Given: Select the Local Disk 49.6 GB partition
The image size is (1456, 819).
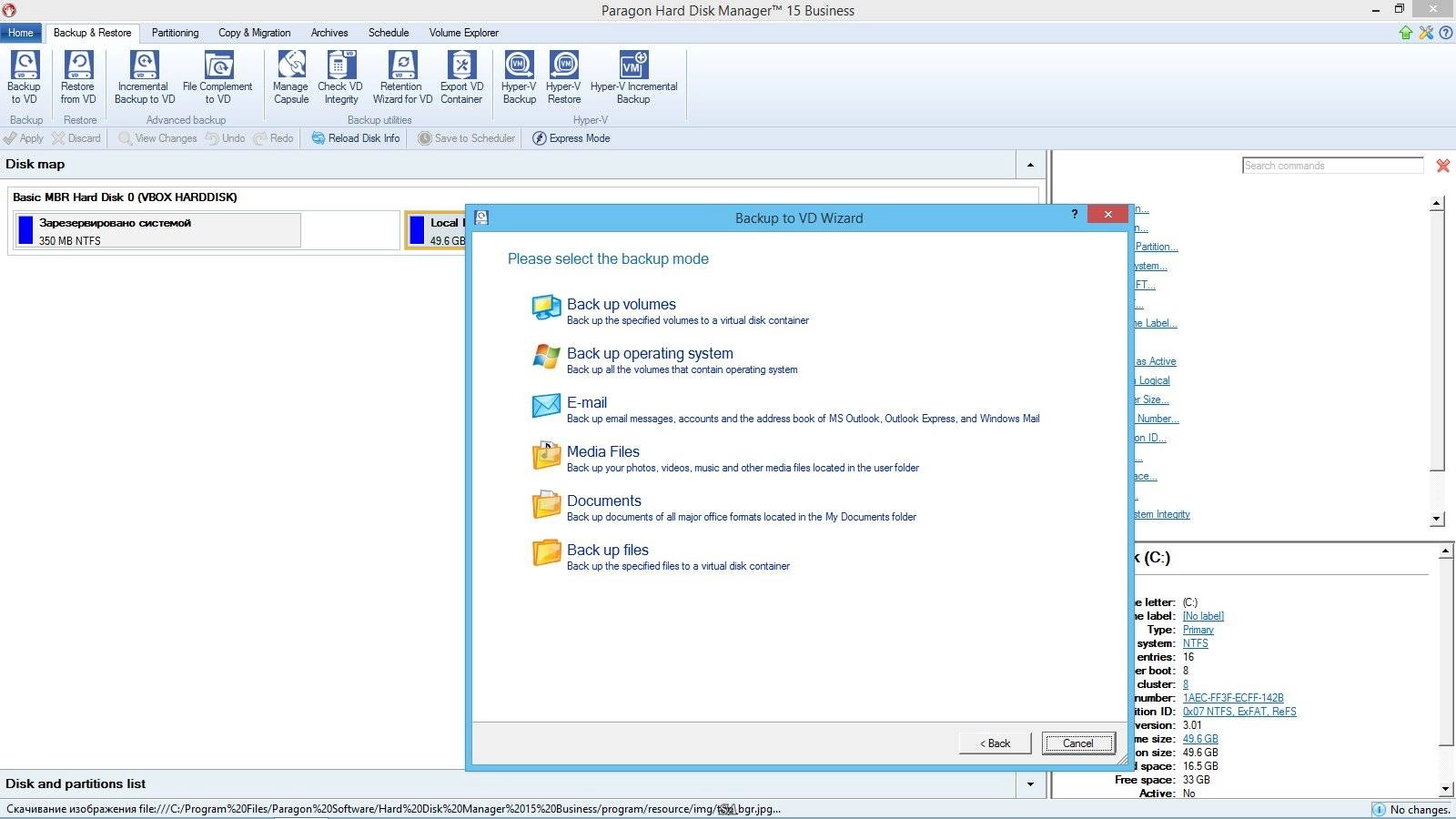Looking at the screenshot, I should (438, 231).
